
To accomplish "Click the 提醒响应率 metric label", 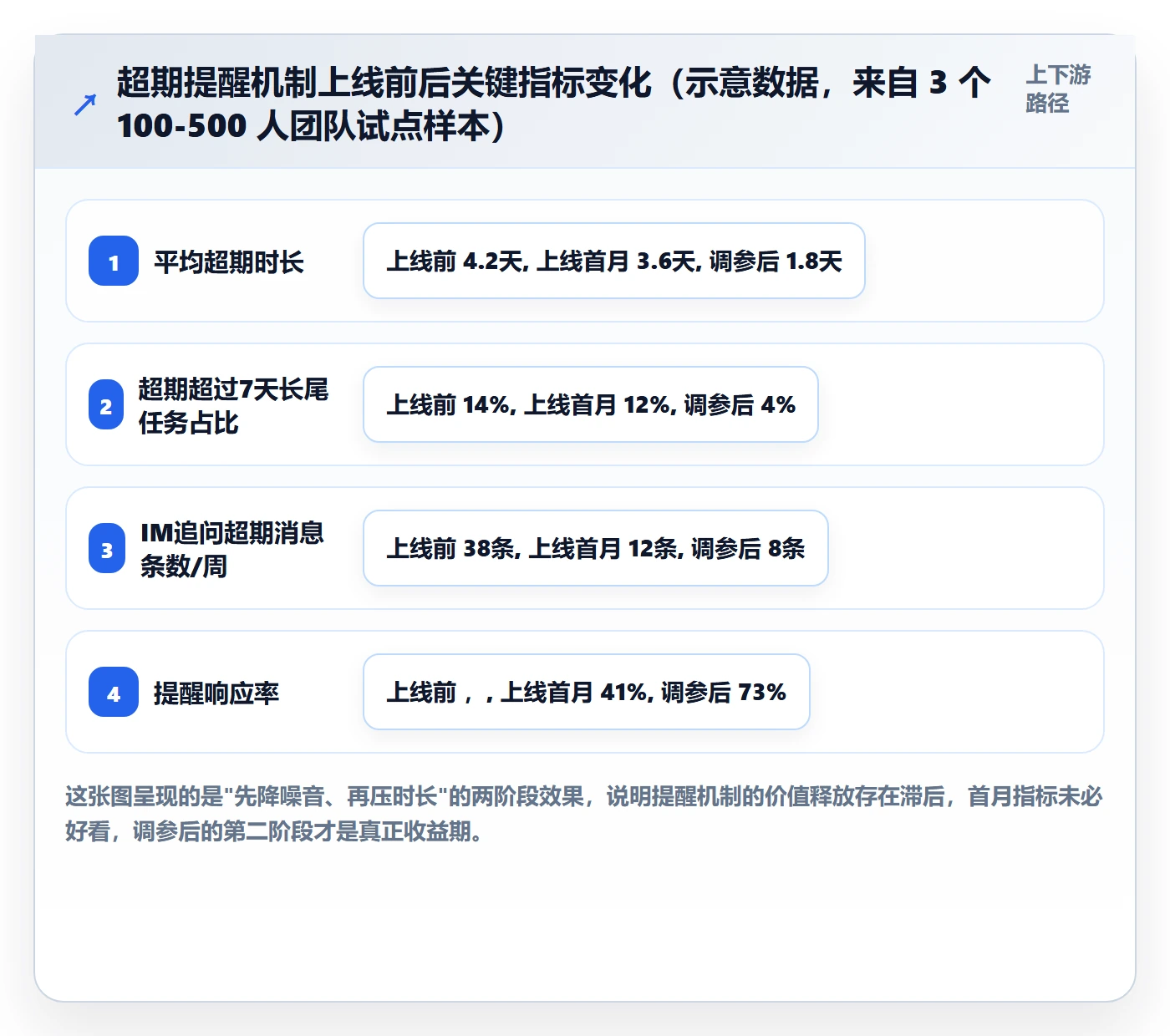I will click(x=216, y=693).
